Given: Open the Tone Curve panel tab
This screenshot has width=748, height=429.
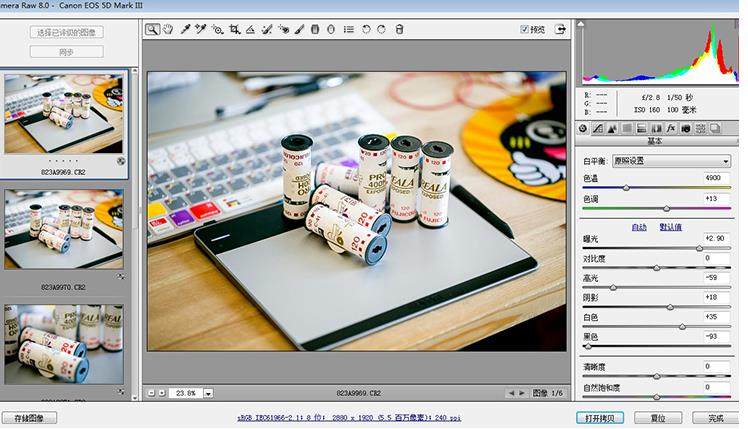Looking at the screenshot, I should coord(598,128).
